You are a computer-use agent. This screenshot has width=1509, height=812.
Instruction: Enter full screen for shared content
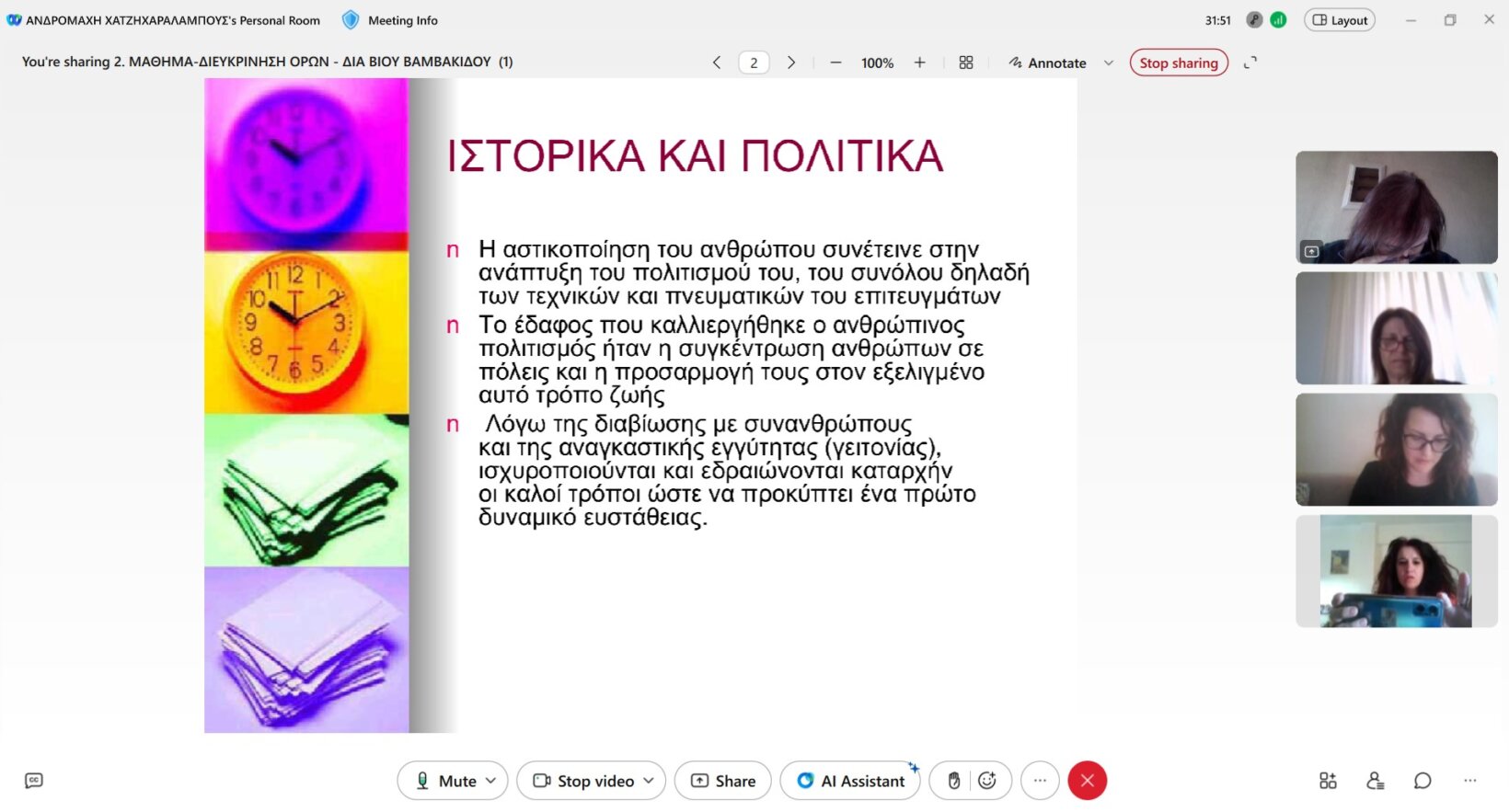point(1250,63)
